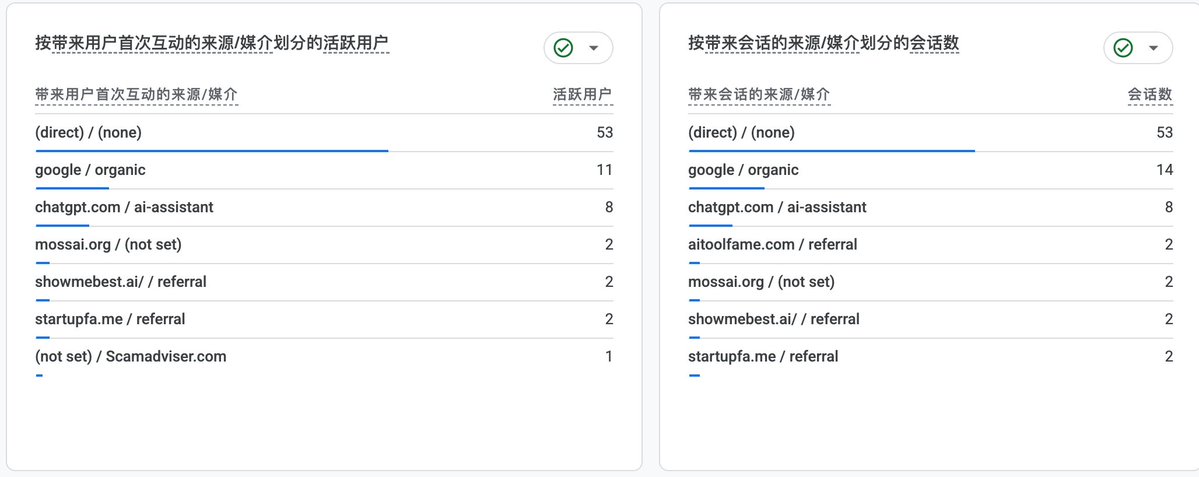Select (not set) / Scamadviser.com row
This screenshot has width=1199, height=477.
pyautogui.click(x=324, y=358)
